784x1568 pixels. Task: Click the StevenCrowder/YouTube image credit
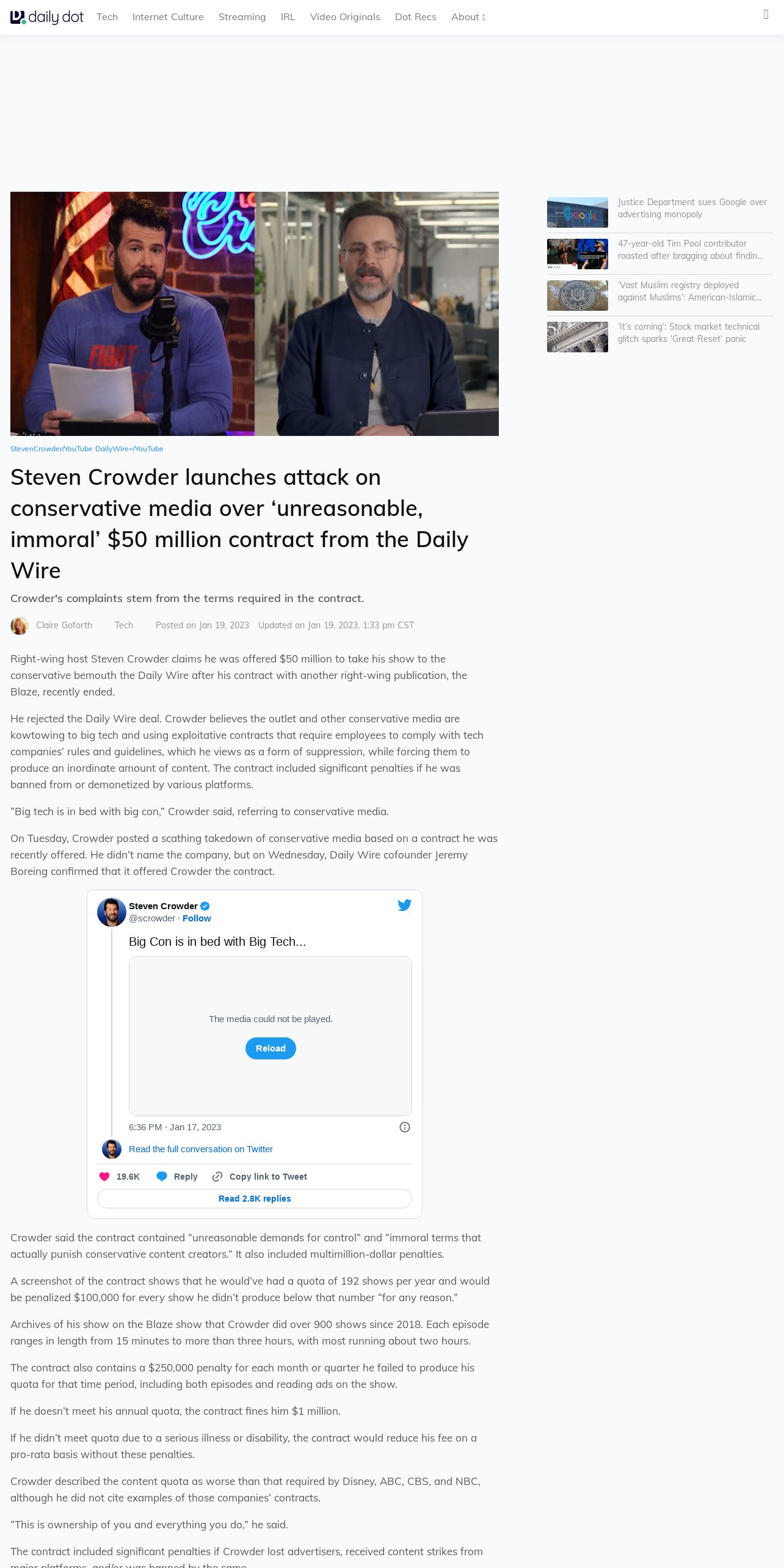tap(51, 449)
